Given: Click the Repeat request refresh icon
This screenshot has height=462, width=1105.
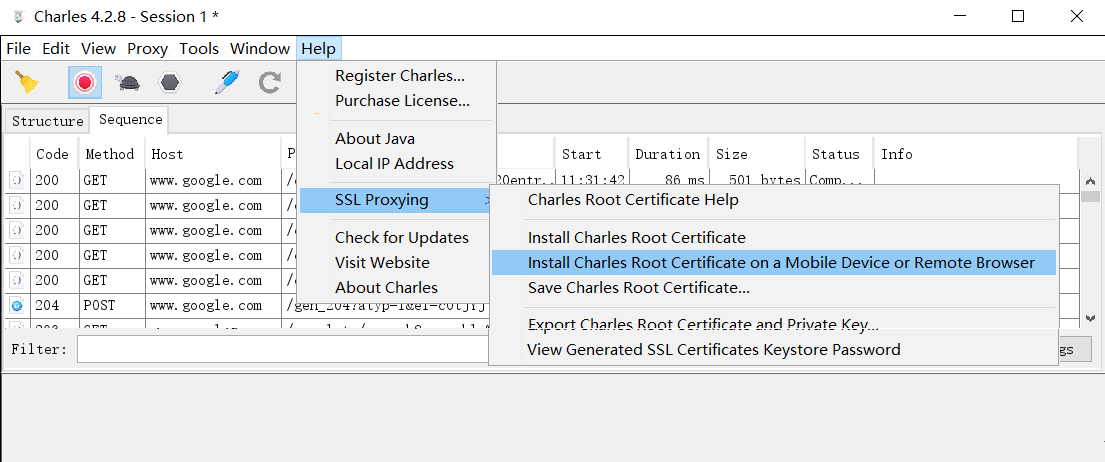Looking at the screenshot, I should click(x=269, y=82).
